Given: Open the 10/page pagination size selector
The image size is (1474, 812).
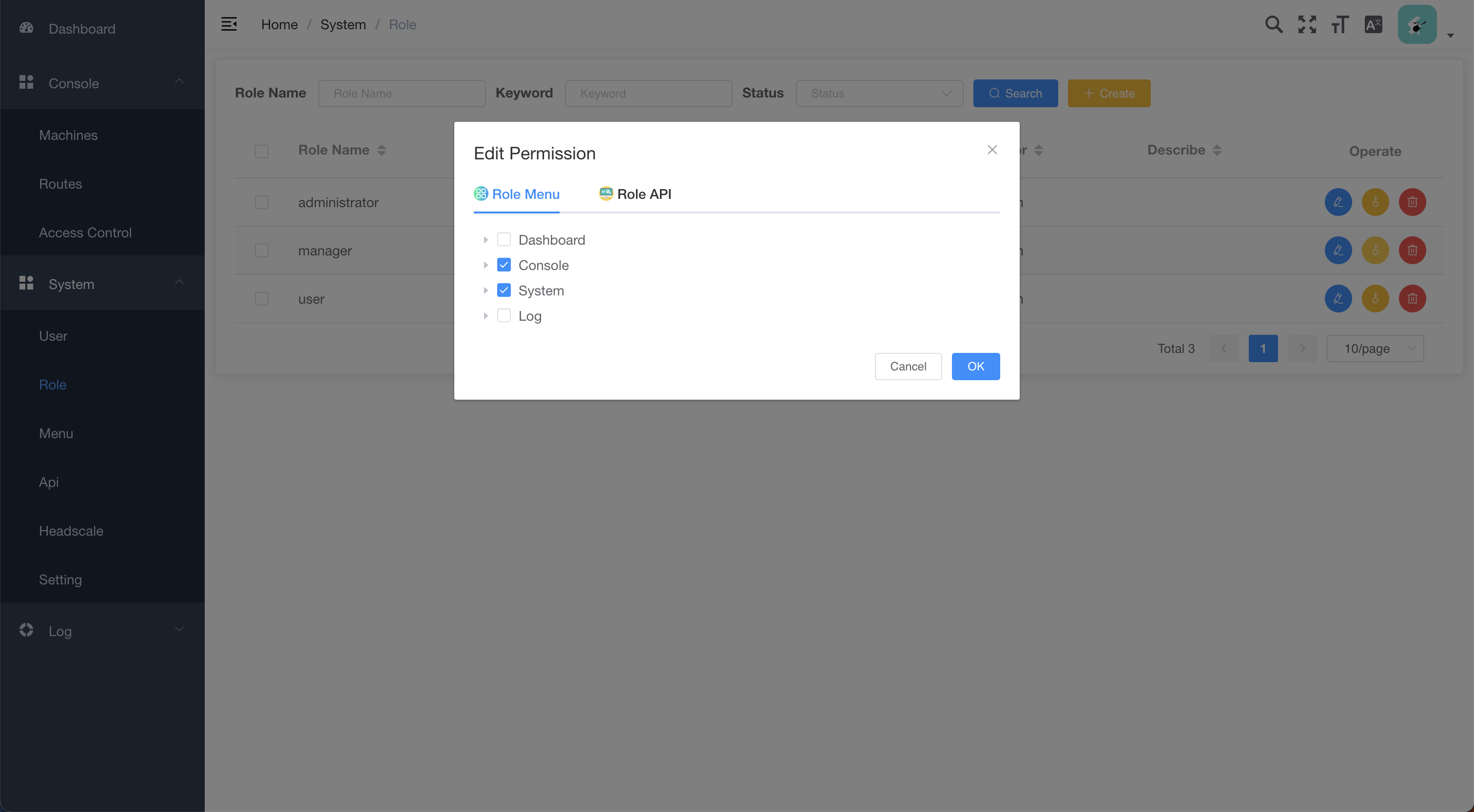Looking at the screenshot, I should pos(1375,348).
